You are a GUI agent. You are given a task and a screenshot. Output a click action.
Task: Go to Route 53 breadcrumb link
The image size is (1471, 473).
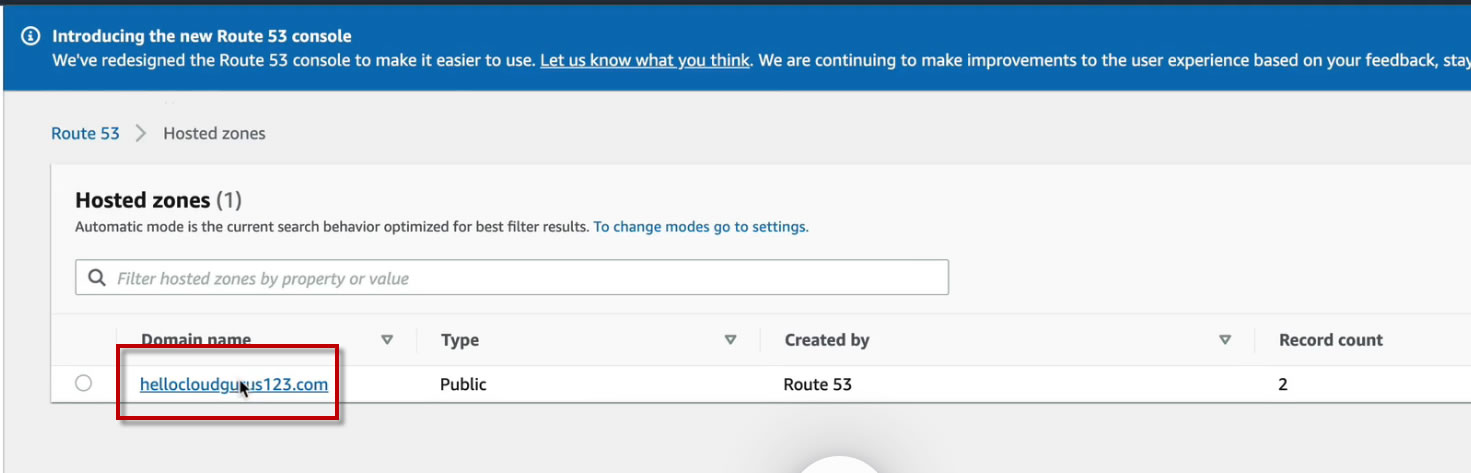click(85, 133)
